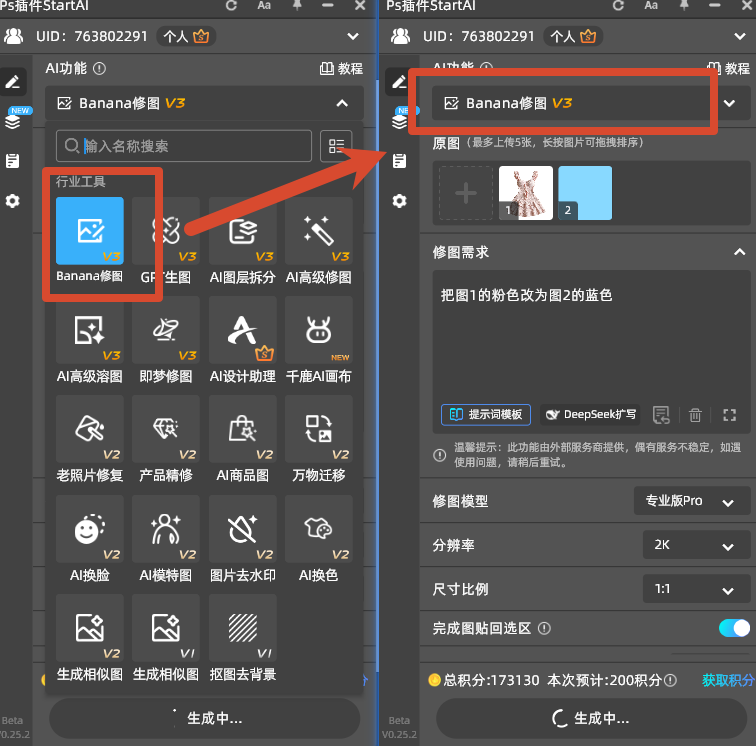The width and height of the screenshot is (756, 746).
Task: Click the info icon beside AI功能 in left panel
Action: 99,68
